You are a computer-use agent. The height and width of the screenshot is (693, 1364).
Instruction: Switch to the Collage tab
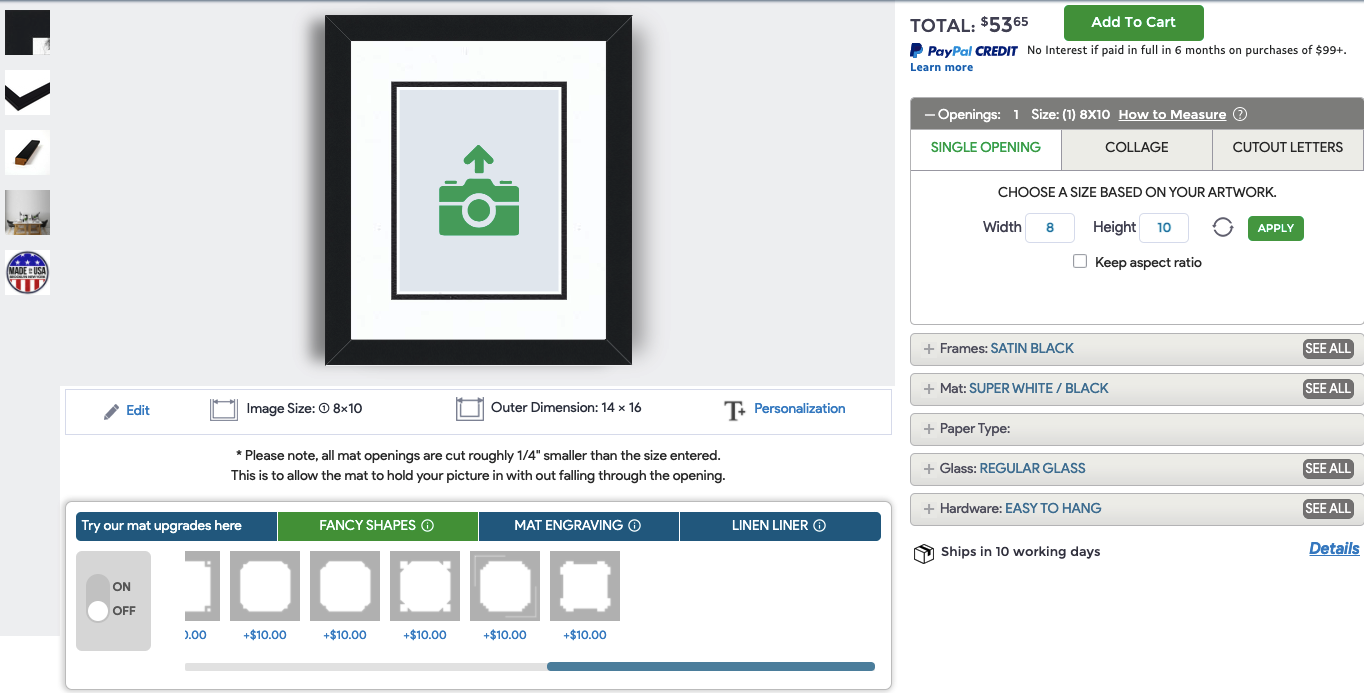pos(1136,148)
